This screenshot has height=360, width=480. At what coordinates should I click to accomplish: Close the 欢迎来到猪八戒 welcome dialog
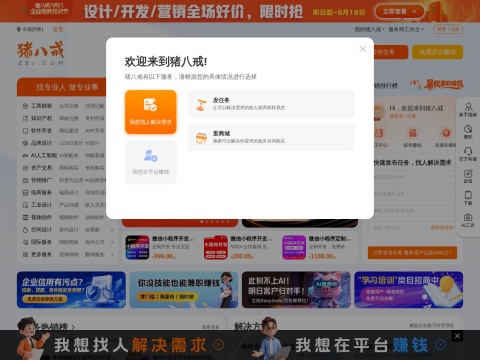[363, 49]
